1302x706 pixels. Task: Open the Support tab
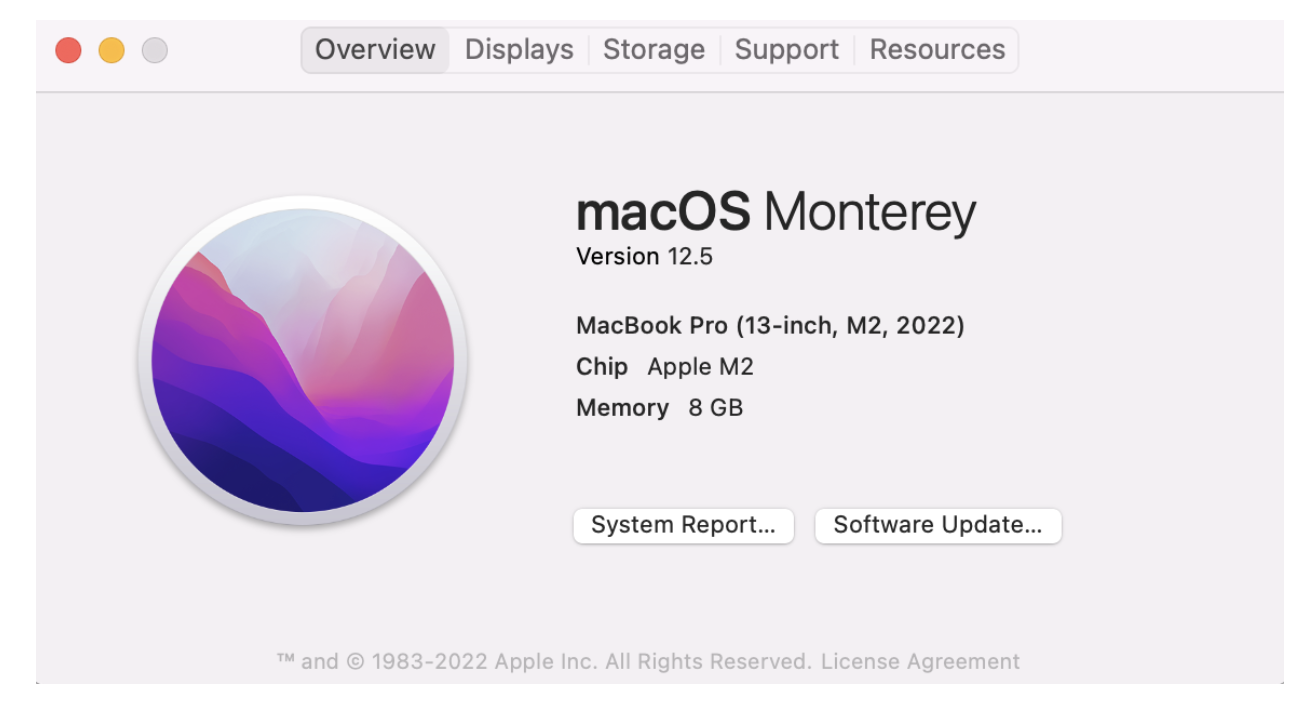786,49
